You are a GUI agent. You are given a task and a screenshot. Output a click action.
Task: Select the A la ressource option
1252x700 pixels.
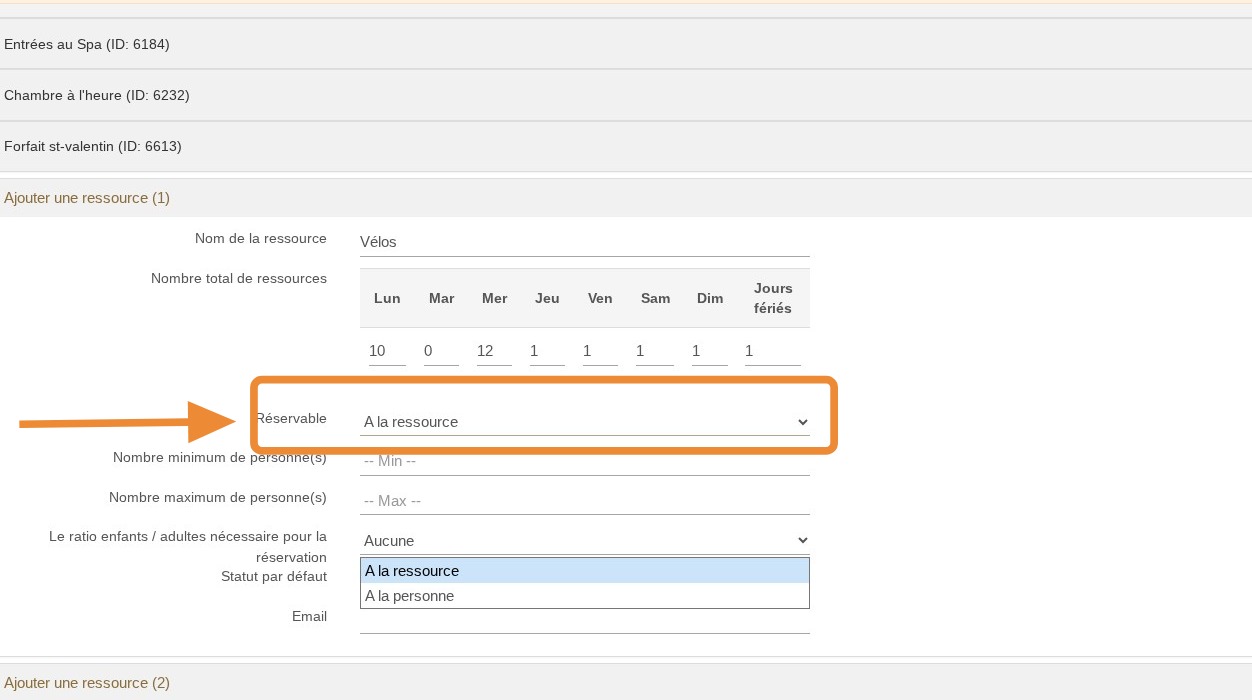(x=584, y=571)
